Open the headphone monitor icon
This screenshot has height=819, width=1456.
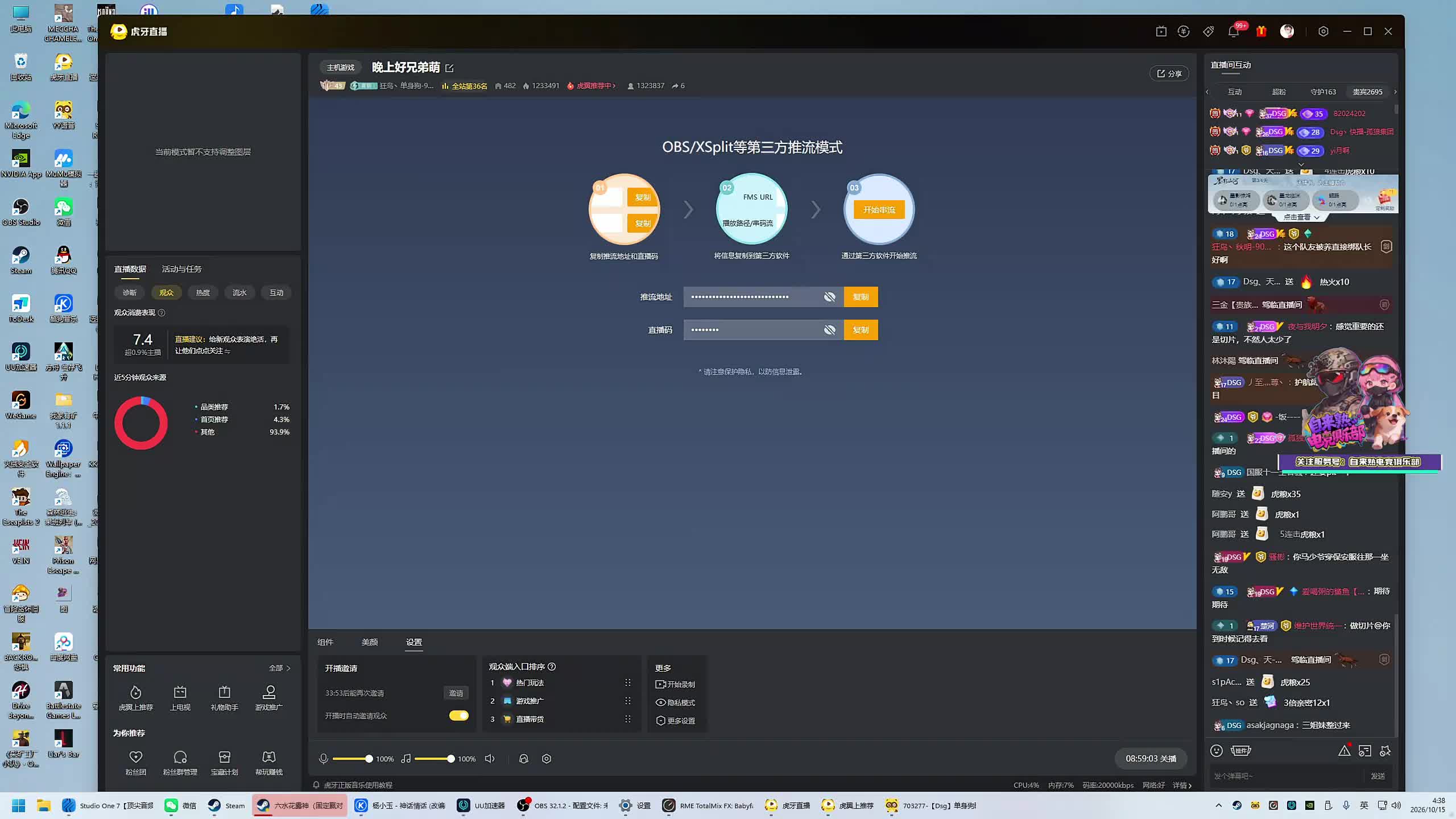pos(524,758)
